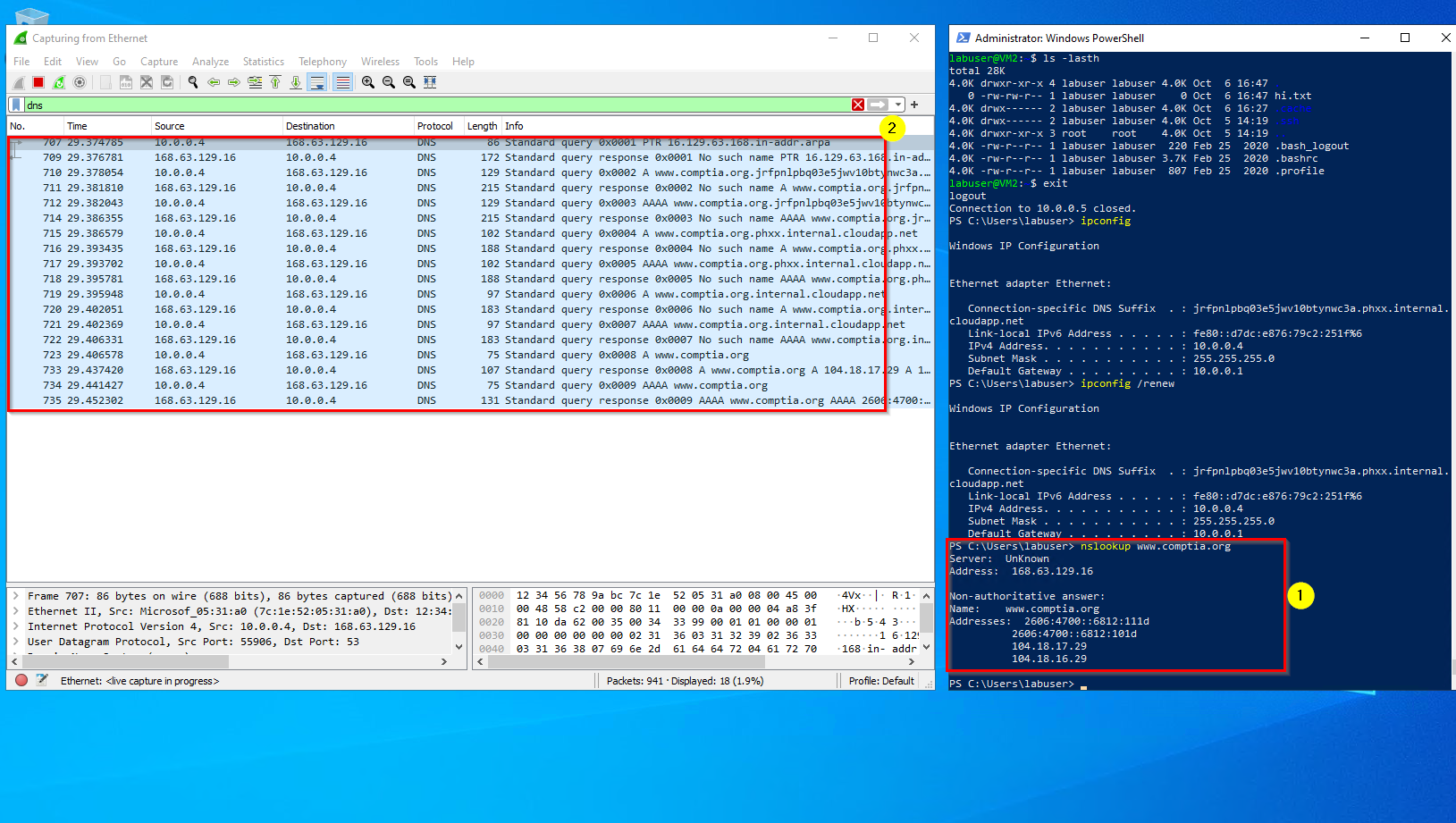Open the Telephony menu

tap(322, 62)
